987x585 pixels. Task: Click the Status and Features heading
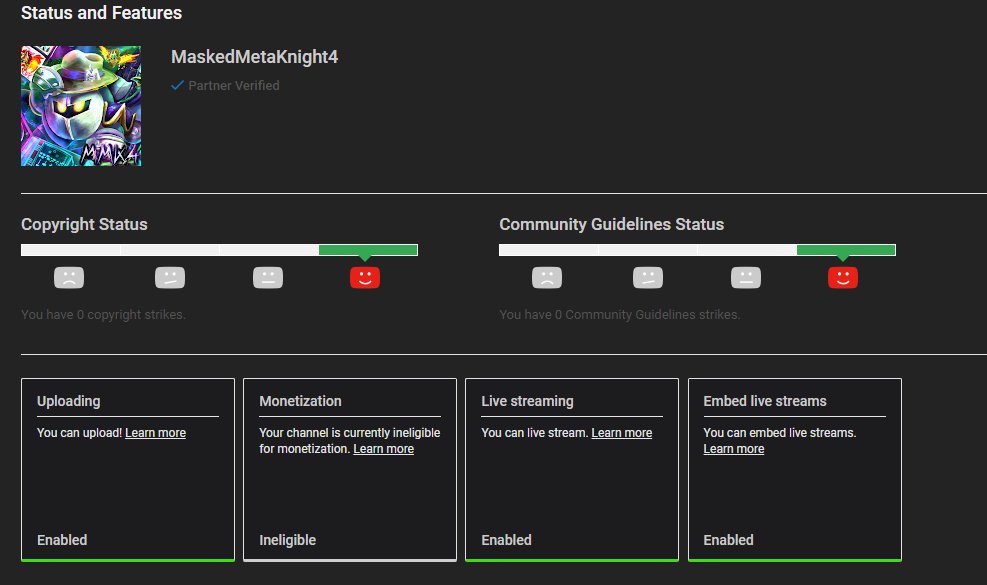pos(101,13)
